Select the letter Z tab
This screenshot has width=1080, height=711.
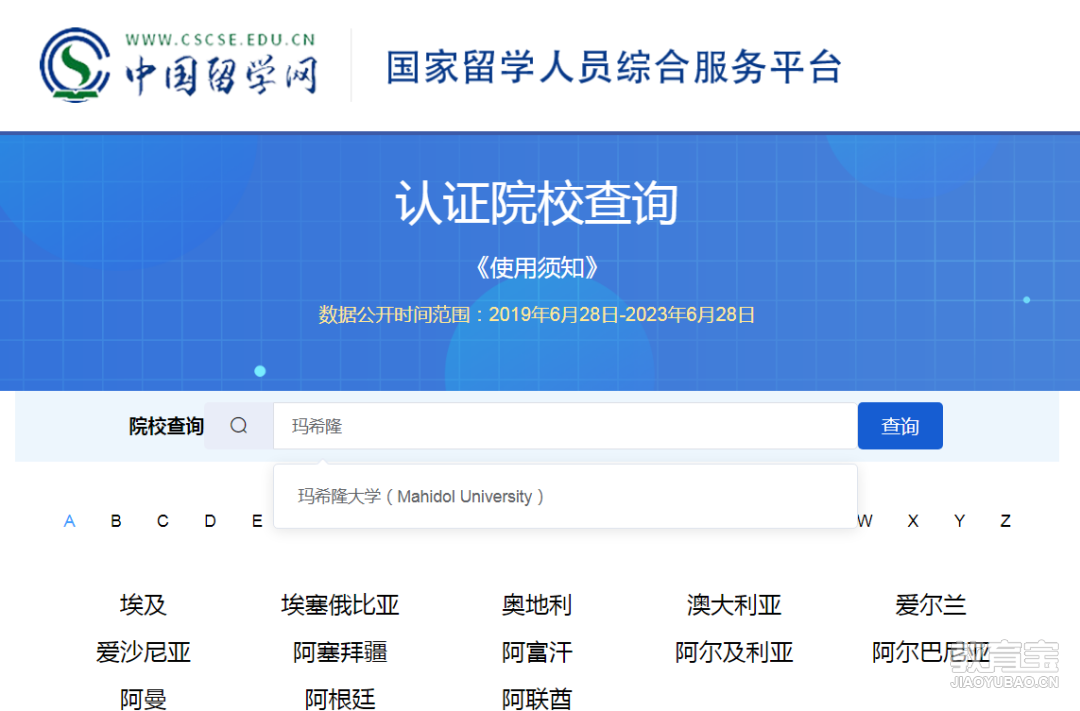(x=1006, y=521)
